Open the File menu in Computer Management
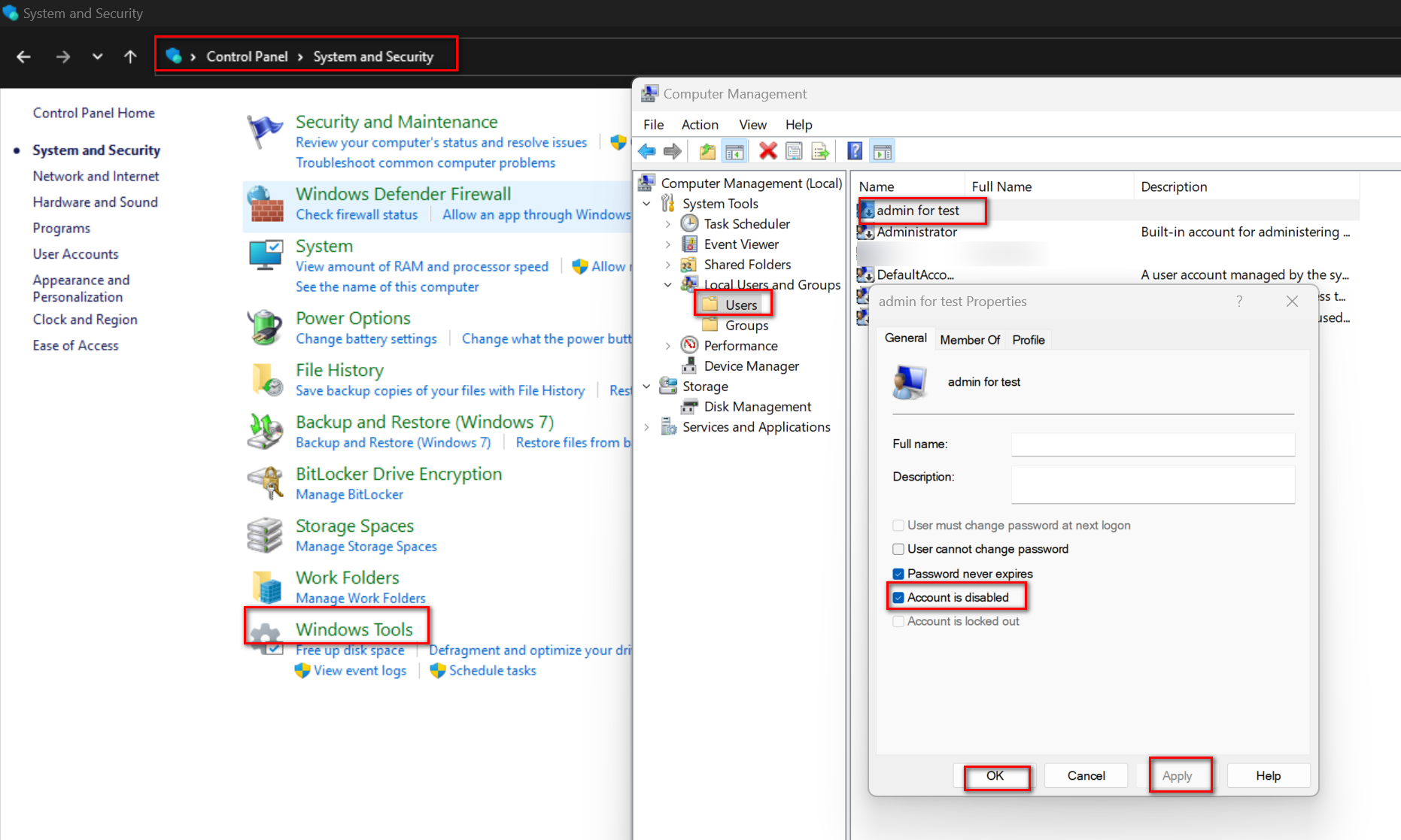Screen dimensions: 1401x840 (653, 125)
